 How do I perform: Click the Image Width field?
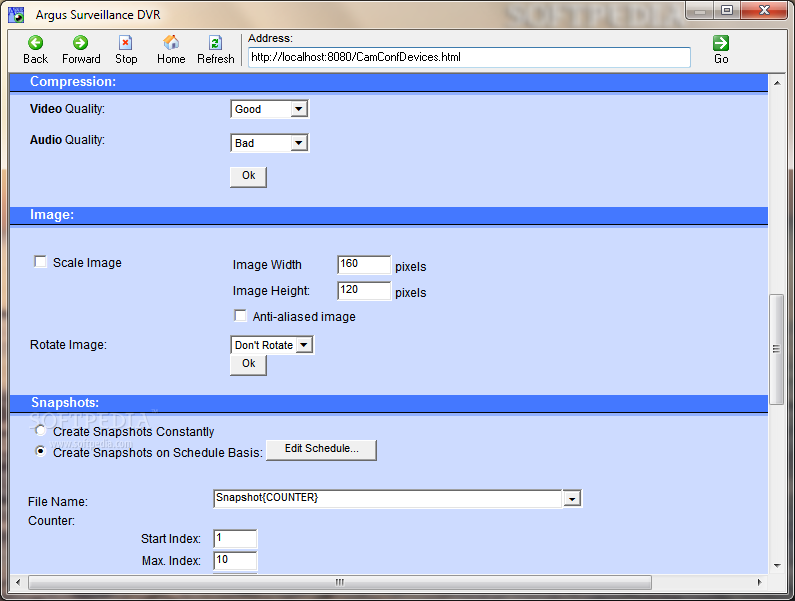(364, 265)
